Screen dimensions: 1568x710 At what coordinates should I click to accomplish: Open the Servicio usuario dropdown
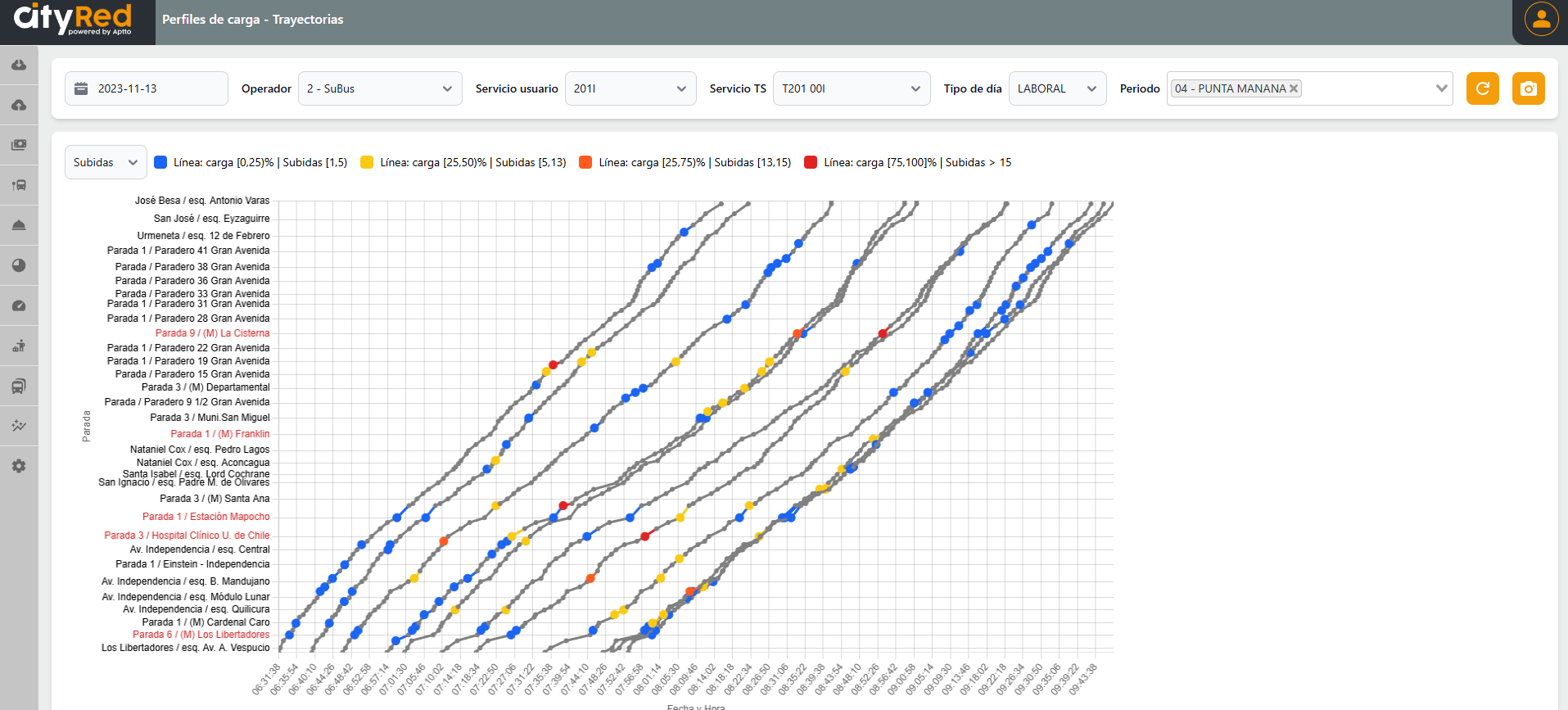coord(630,88)
